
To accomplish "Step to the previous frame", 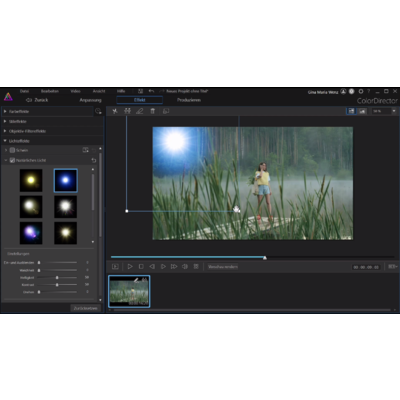I will click(152, 267).
